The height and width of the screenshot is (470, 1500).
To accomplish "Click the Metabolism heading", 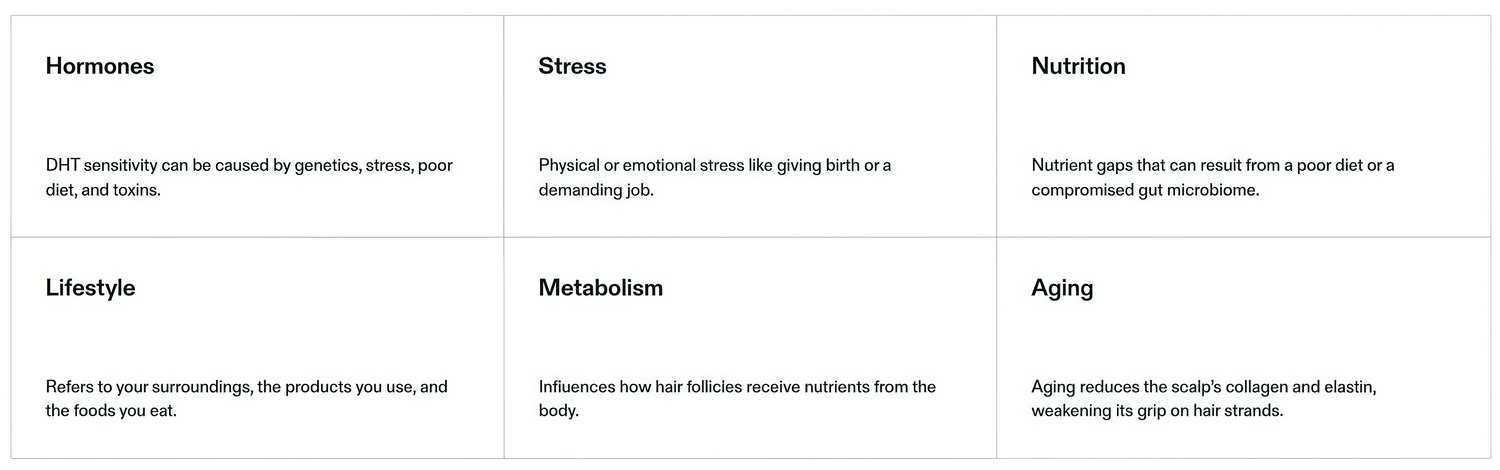I will pos(600,288).
